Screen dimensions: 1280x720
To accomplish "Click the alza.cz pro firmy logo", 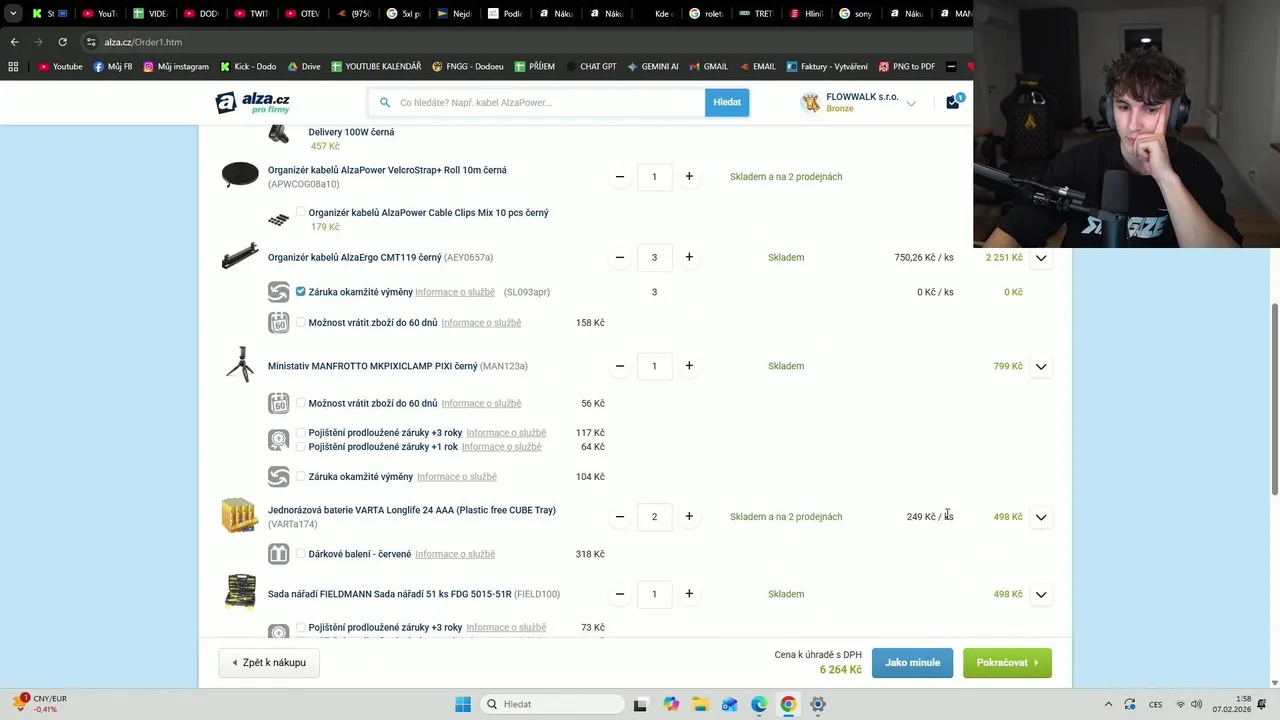I will tap(253, 102).
